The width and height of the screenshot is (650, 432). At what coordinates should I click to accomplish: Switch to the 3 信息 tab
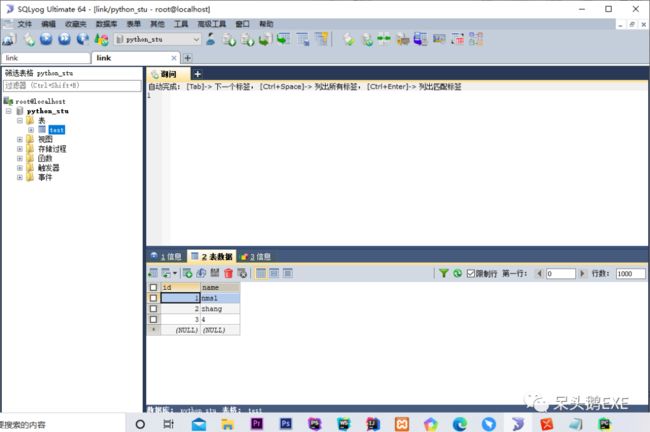click(x=256, y=257)
